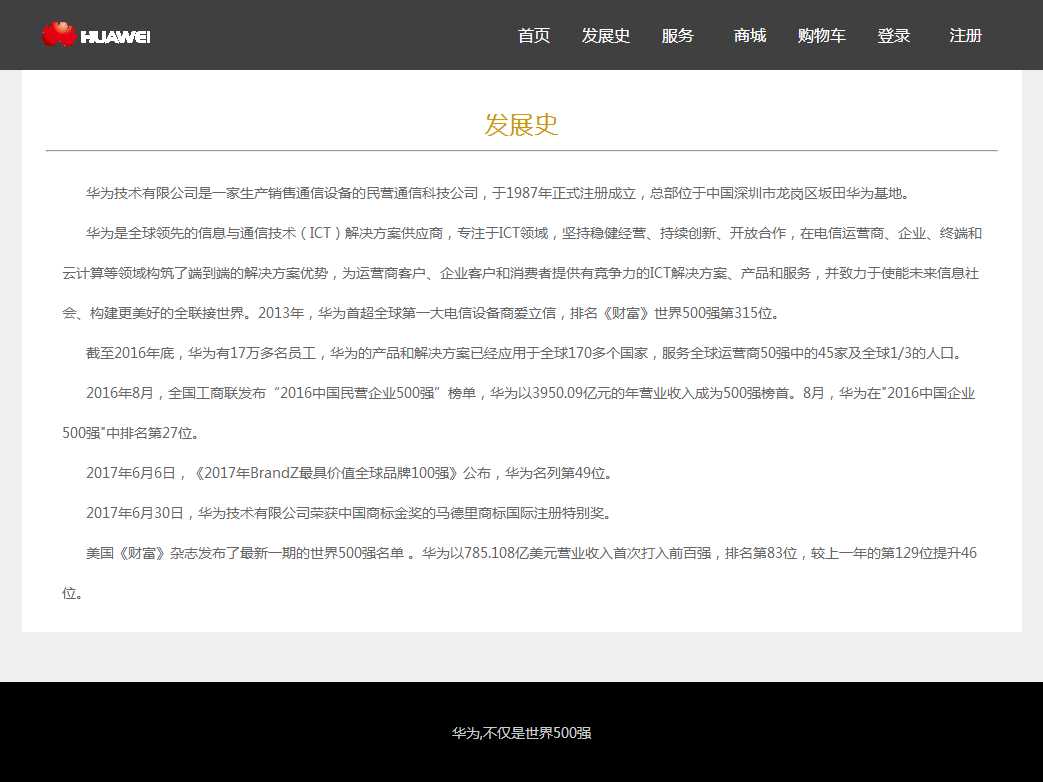This screenshot has height=782, width=1043.
Task: Click the 注册 register link
Action: coord(965,36)
